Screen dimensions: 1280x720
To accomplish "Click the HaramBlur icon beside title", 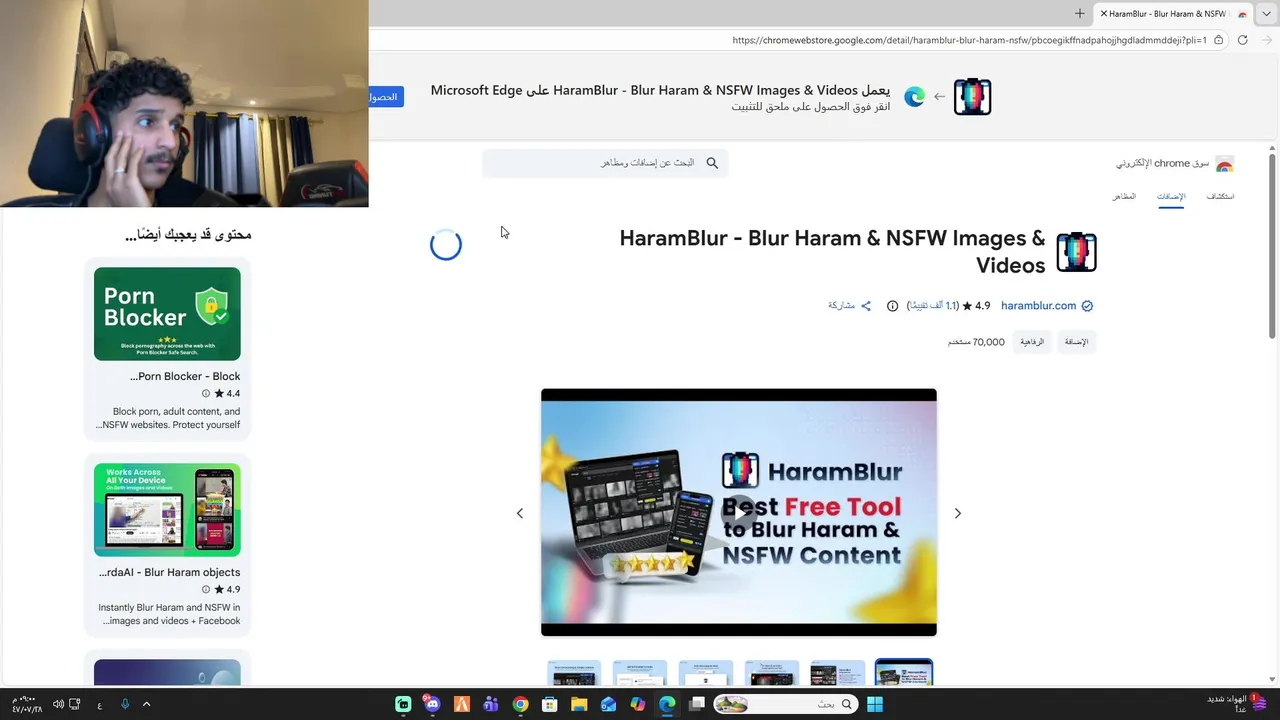I will [1076, 252].
